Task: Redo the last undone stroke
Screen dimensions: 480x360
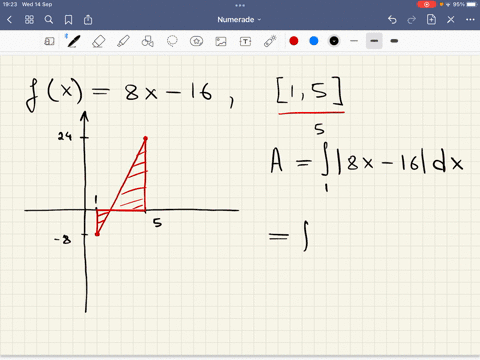Action: pyautogui.click(x=412, y=20)
